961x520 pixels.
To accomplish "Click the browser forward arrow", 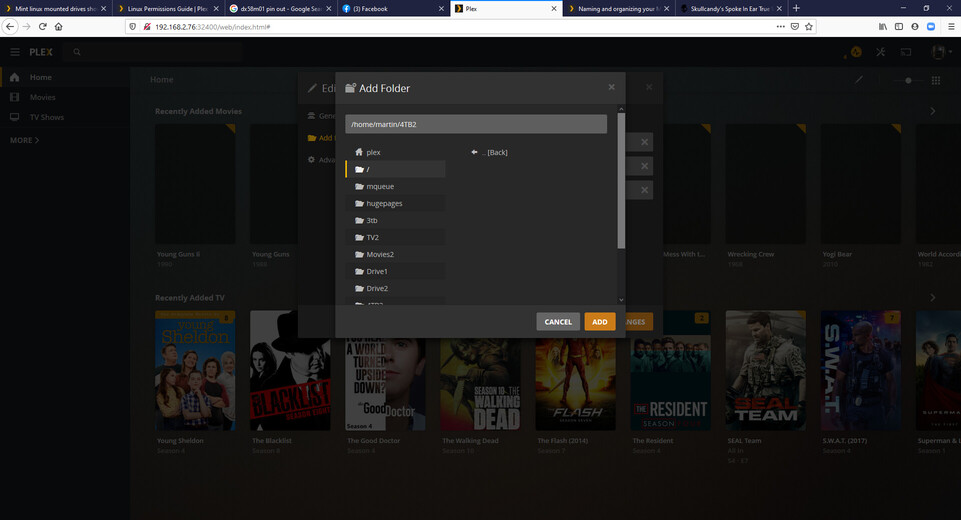I will coord(26,26).
